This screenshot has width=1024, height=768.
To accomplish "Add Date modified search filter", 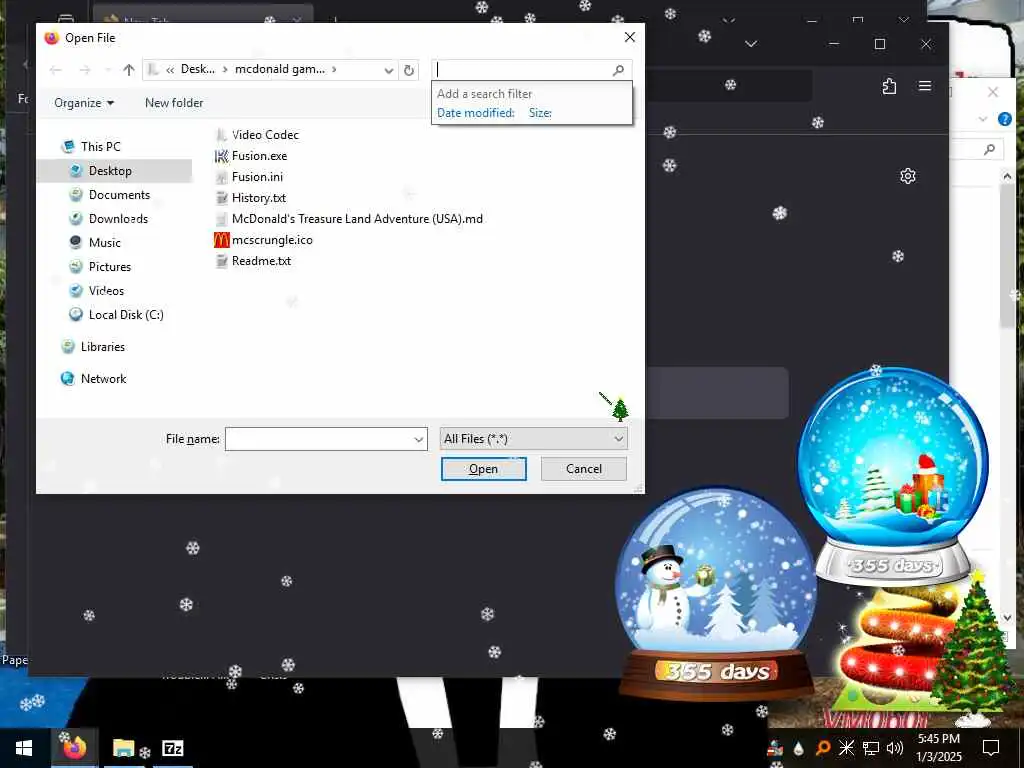I will 475,112.
